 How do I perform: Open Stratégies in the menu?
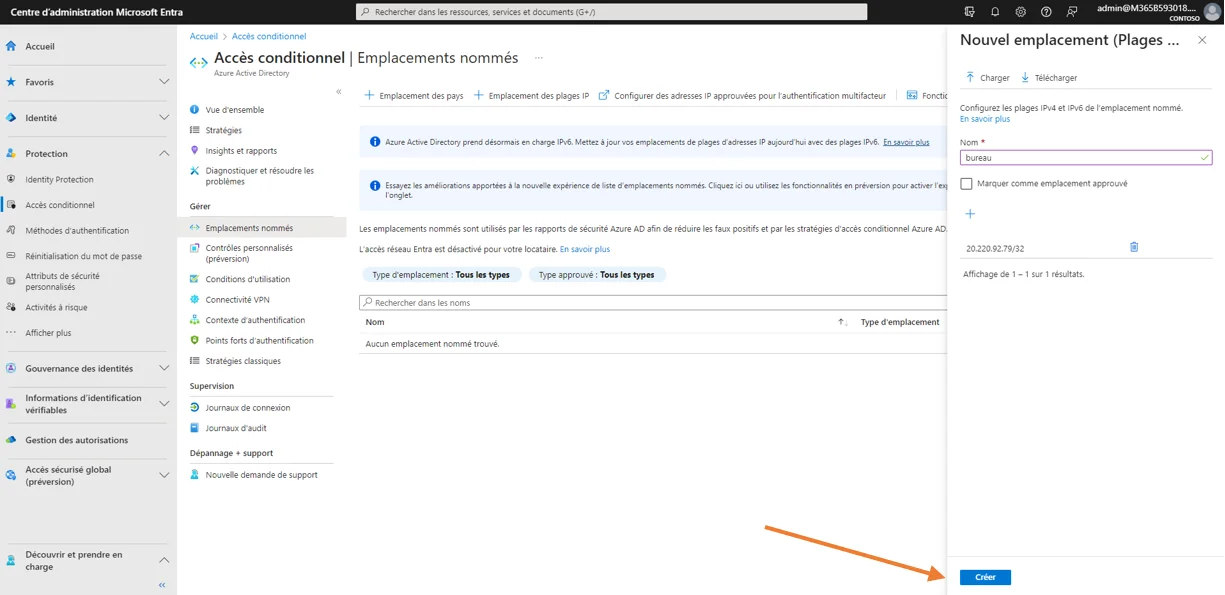pyautogui.click(x=223, y=130)
